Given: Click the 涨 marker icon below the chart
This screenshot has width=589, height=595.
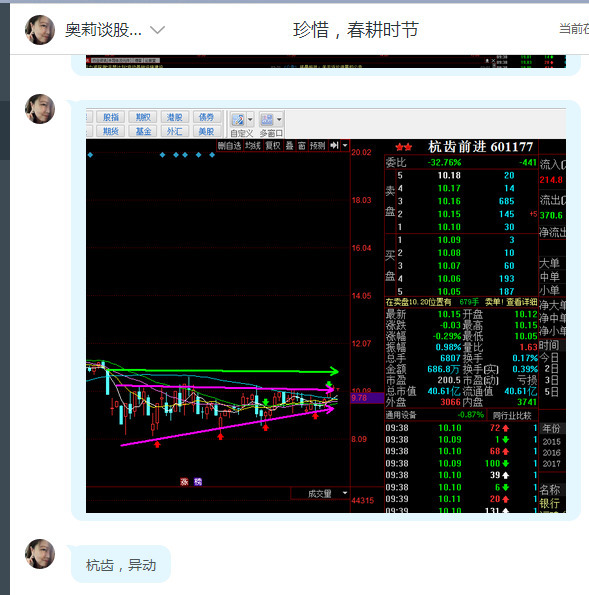Looking at the screenshot, I should [x=184, y=482].
